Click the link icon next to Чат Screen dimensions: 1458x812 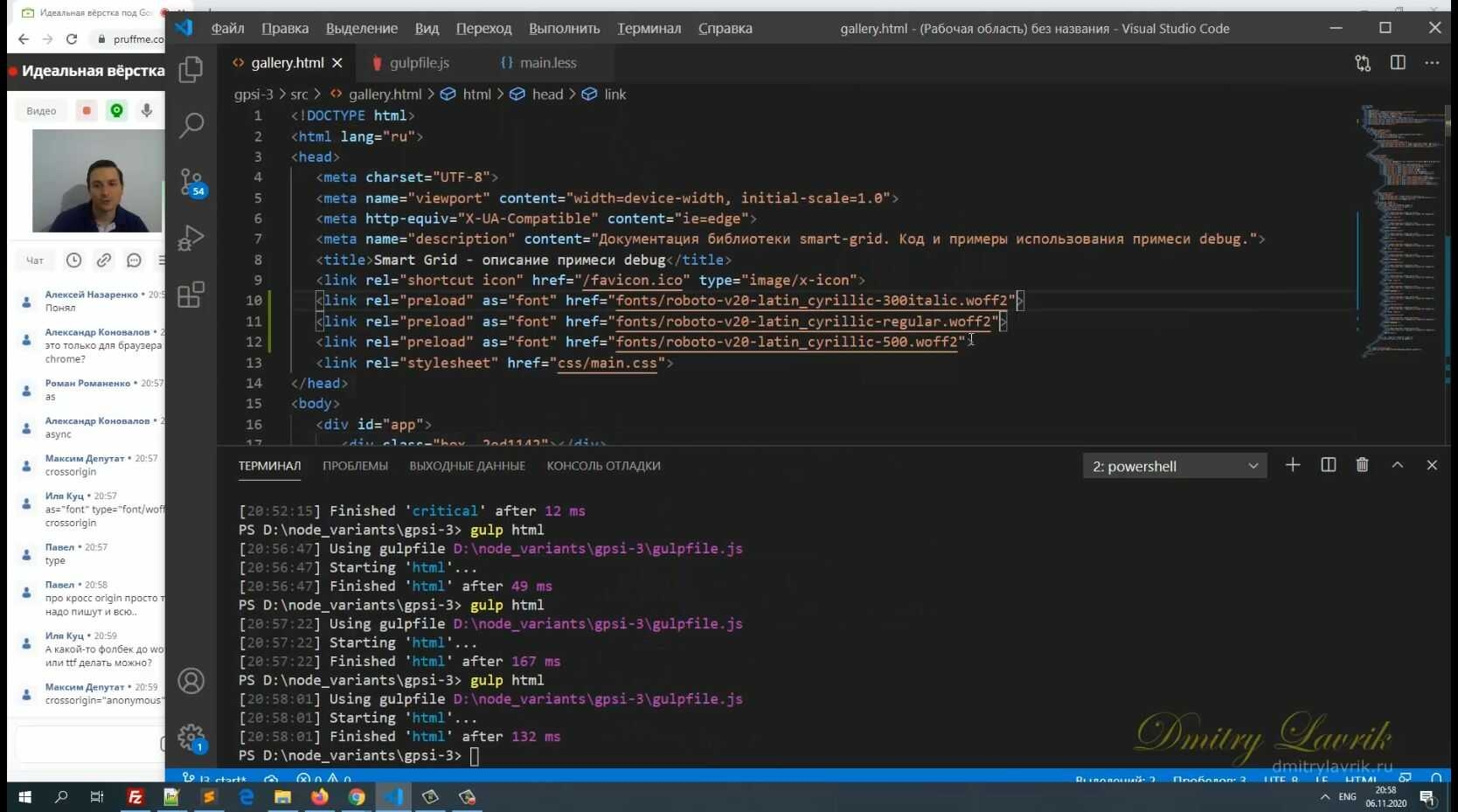click(104, 260)
